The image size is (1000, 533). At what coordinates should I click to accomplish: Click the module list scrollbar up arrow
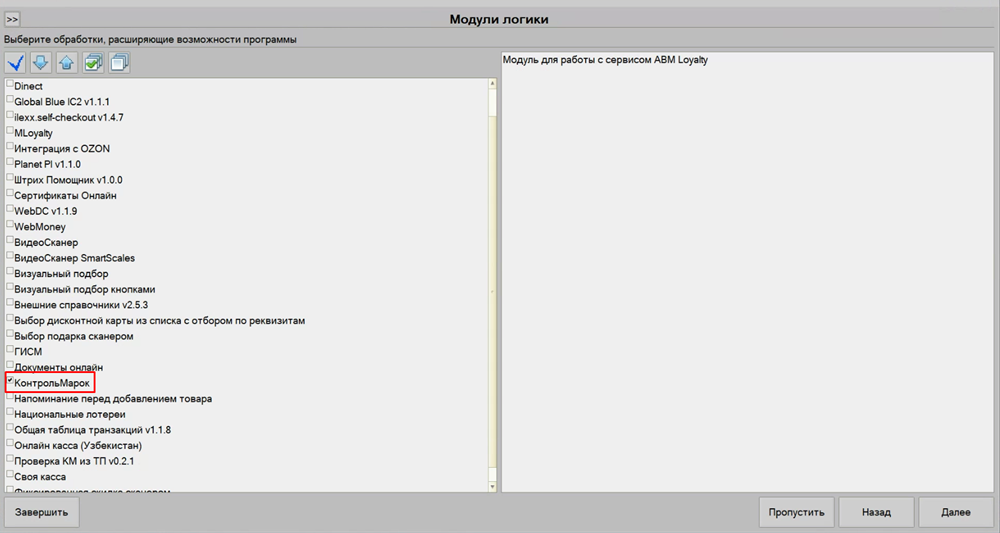492,83
